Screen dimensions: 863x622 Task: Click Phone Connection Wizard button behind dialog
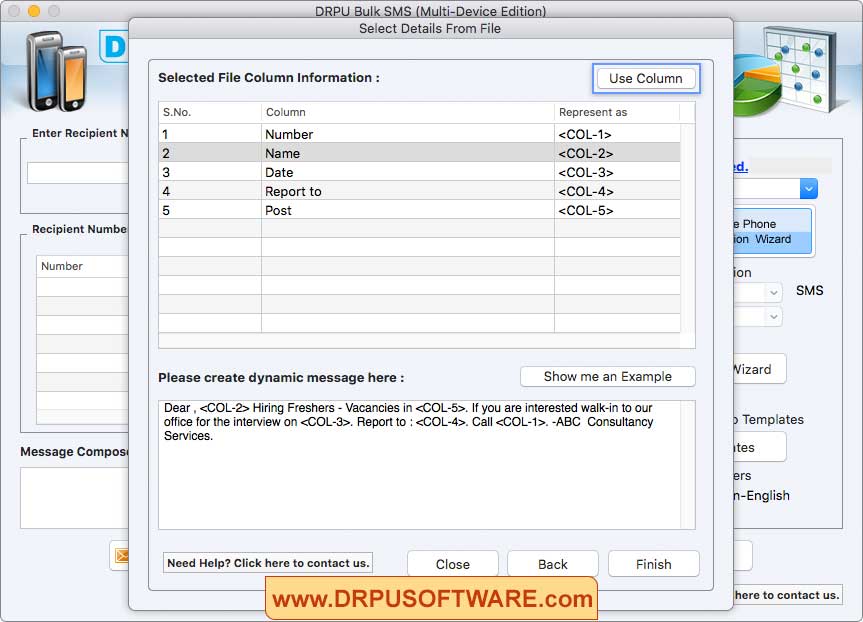pos(772,231)
